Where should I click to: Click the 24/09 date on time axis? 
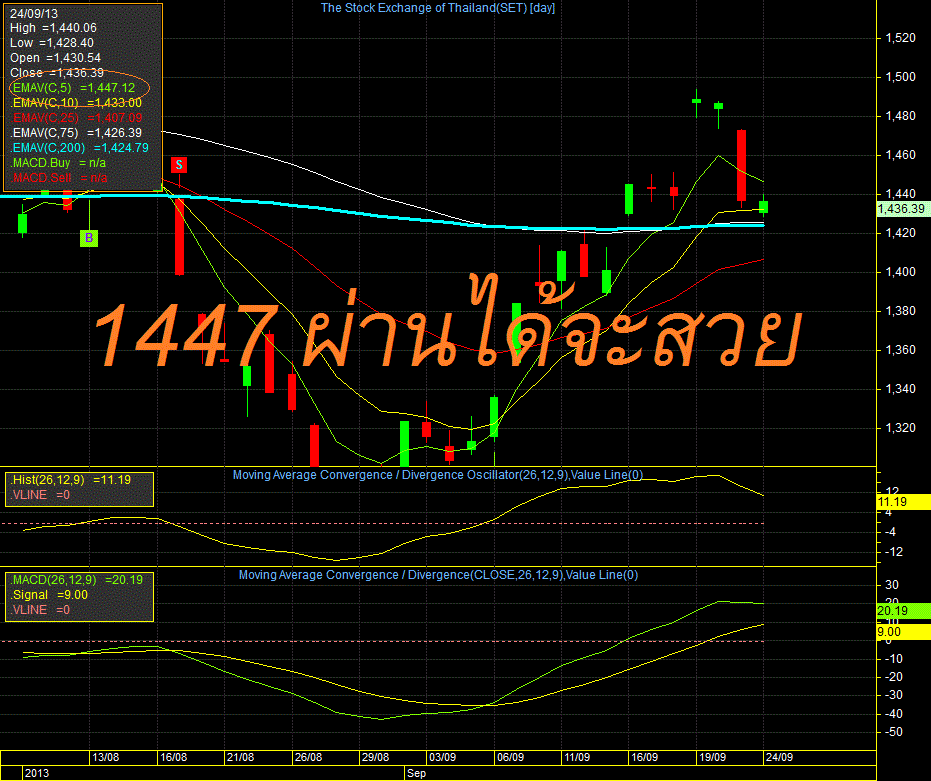coord(779,757)
